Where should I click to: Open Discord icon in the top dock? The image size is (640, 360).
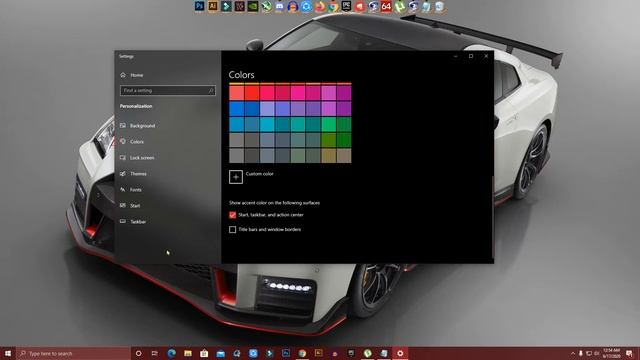click(280, 6)
